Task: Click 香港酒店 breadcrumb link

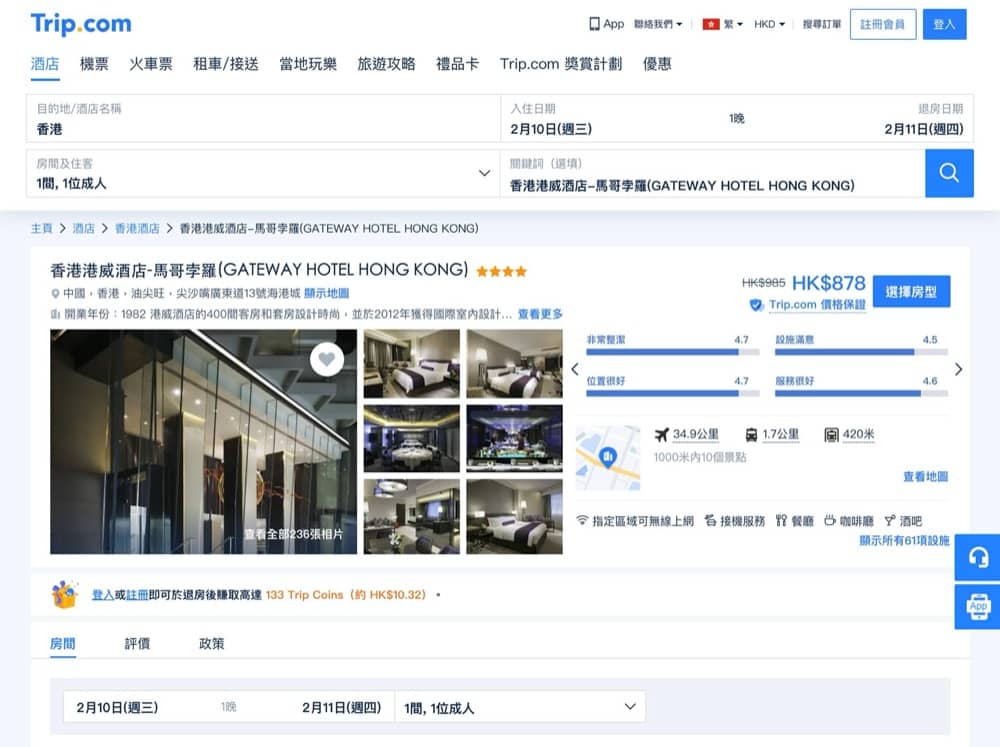Action: click(x=137, y=228)
